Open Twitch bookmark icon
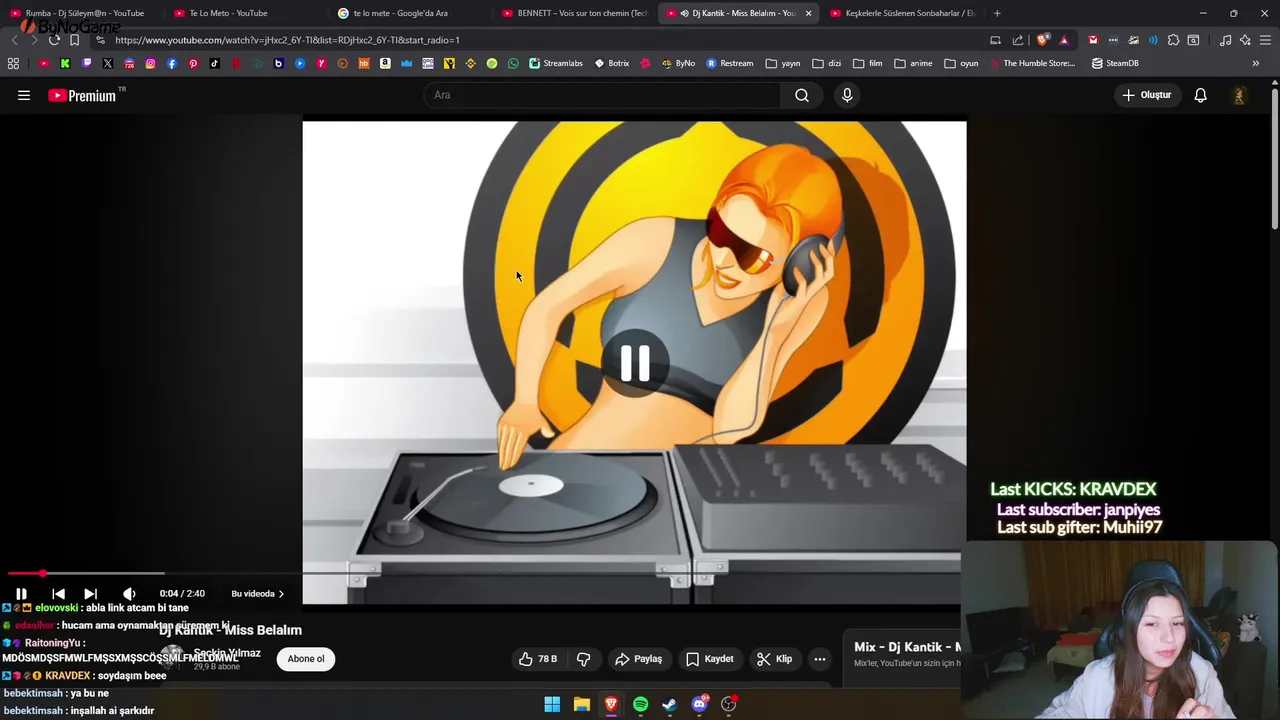Screen dimensions: 1280x720 click(x=86, y=63)
